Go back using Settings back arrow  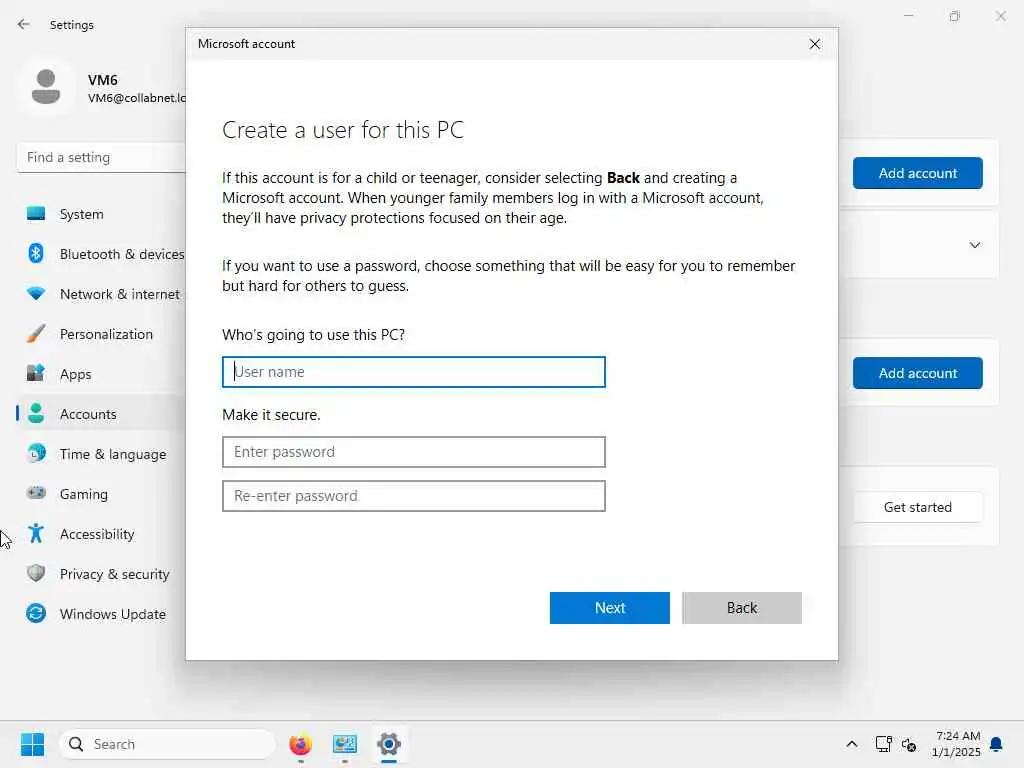pos(24,24)
